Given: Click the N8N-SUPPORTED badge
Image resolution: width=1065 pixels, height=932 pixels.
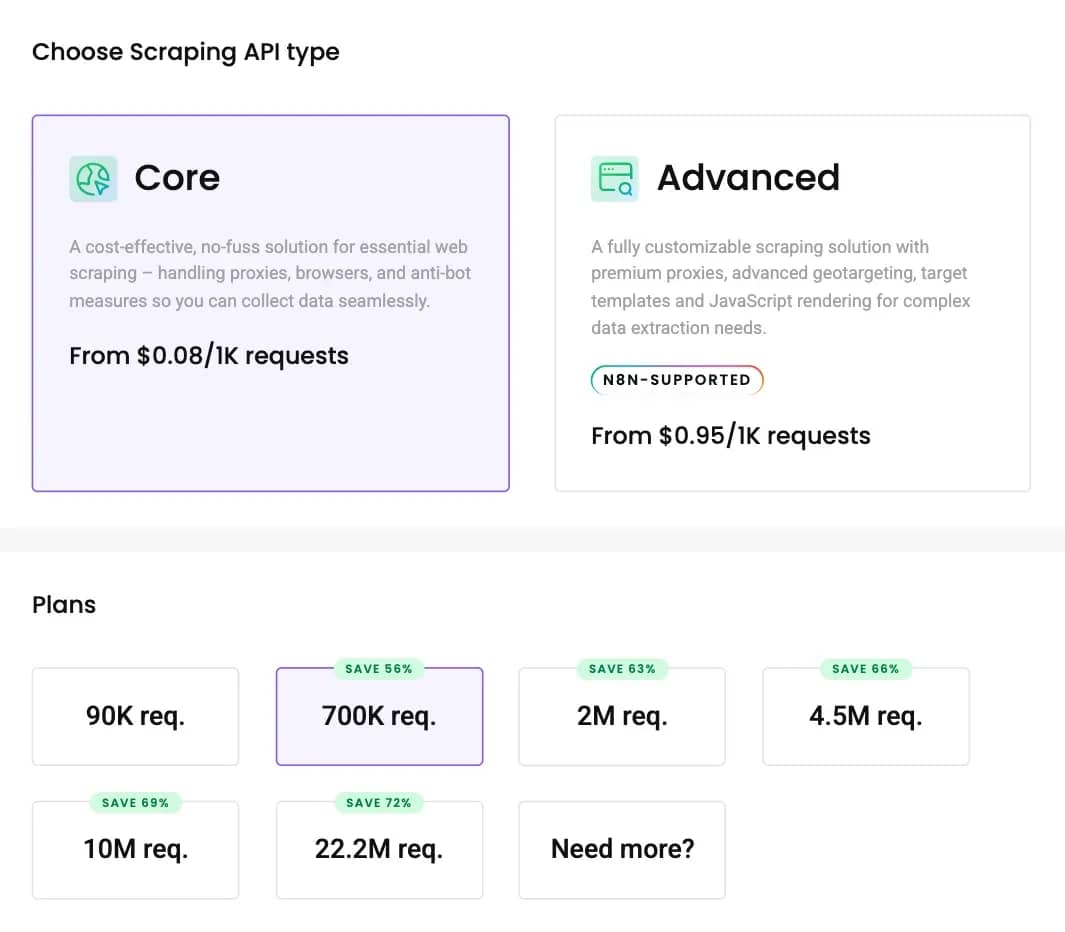Looking at the screenshot, I should (677, 380).
